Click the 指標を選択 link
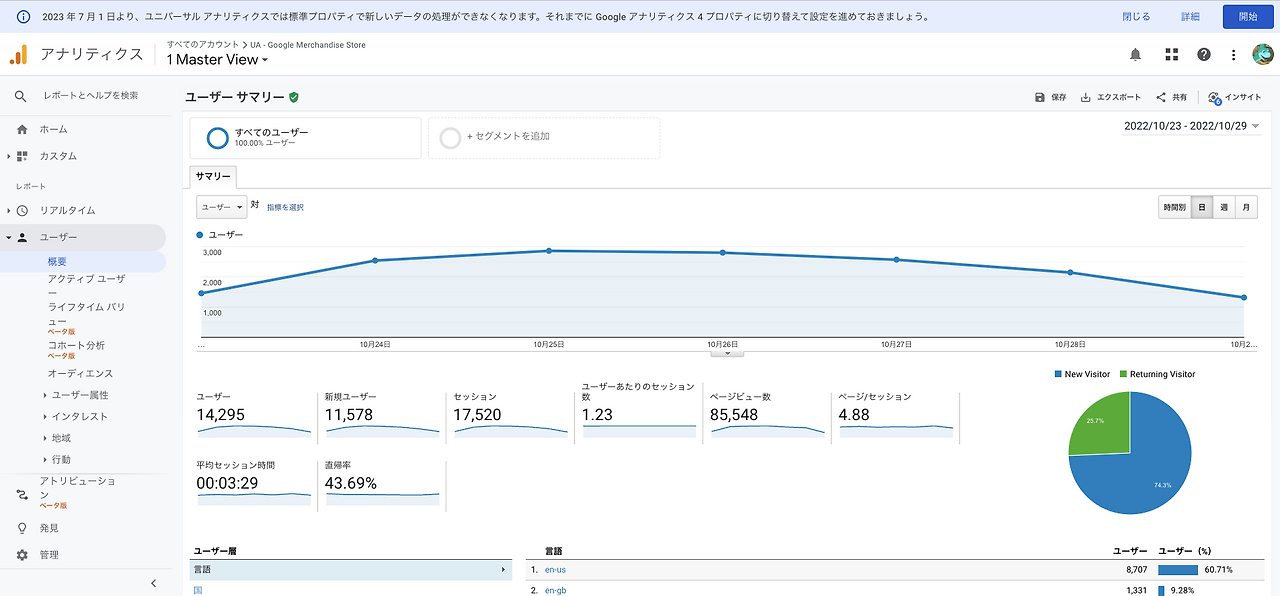1280x596 pixels. (x=285, y=207)
